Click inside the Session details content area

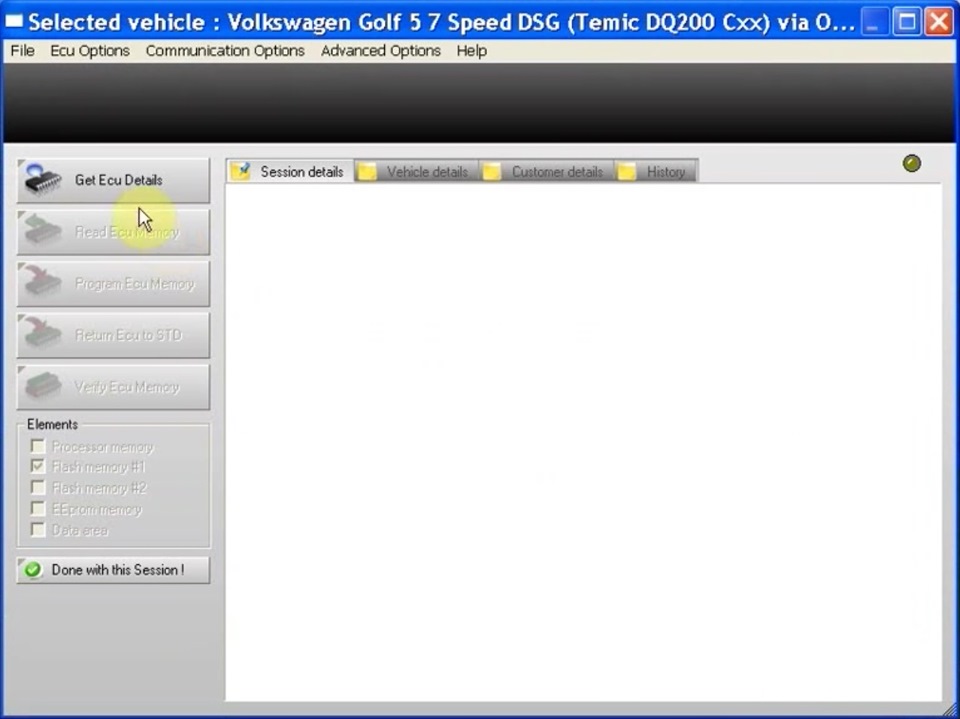[x=583, y=442]
